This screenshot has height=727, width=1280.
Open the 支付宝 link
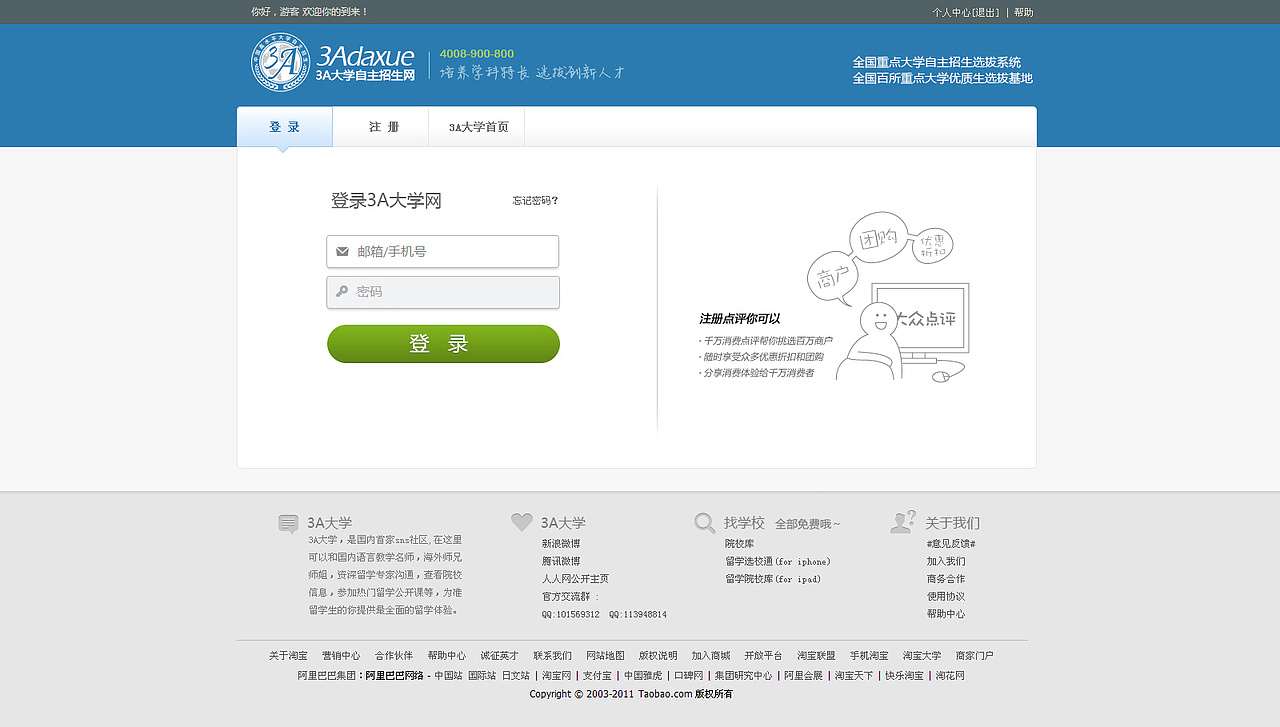597,676
